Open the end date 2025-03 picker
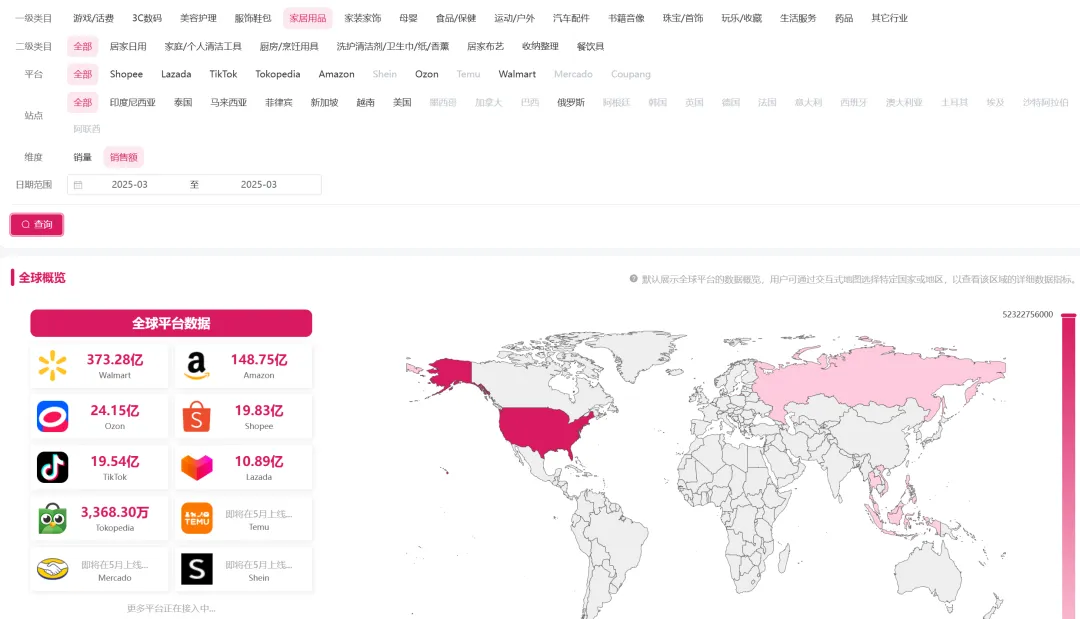The width and height of the screenshot is (1080, 619). click(258, 185)
